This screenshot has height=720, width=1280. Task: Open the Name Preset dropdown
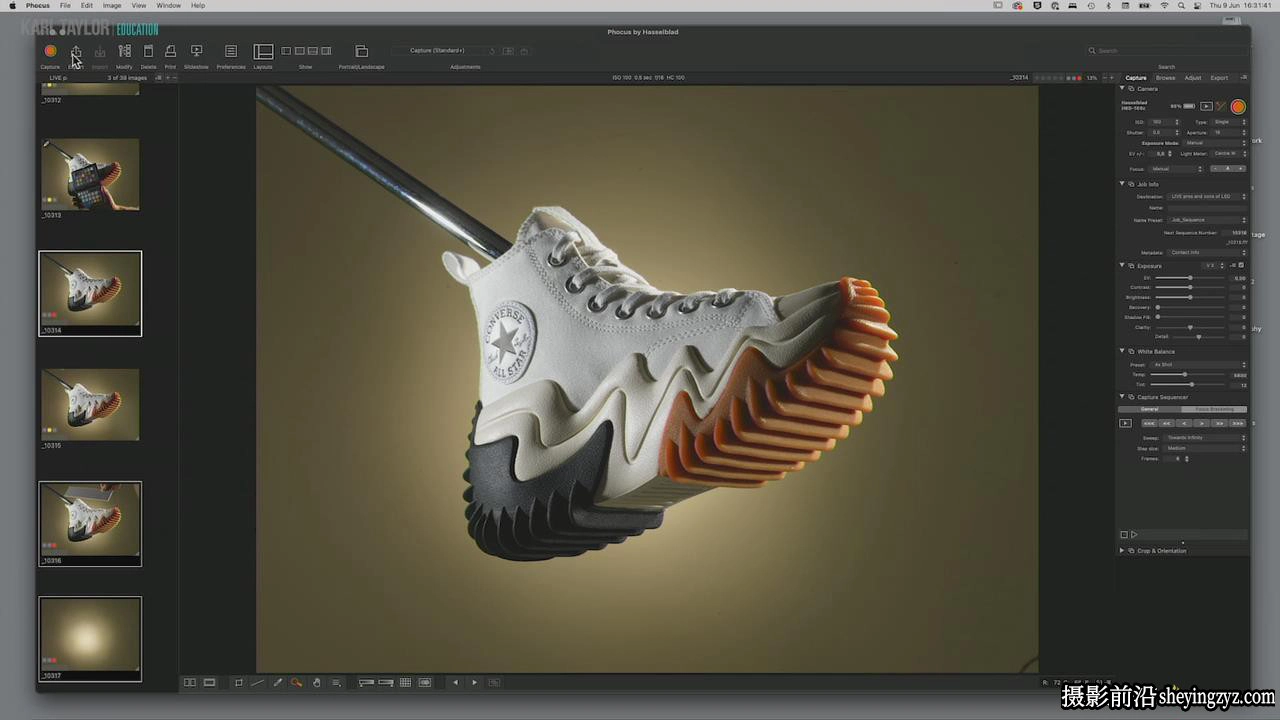[x=1207, y=219]
